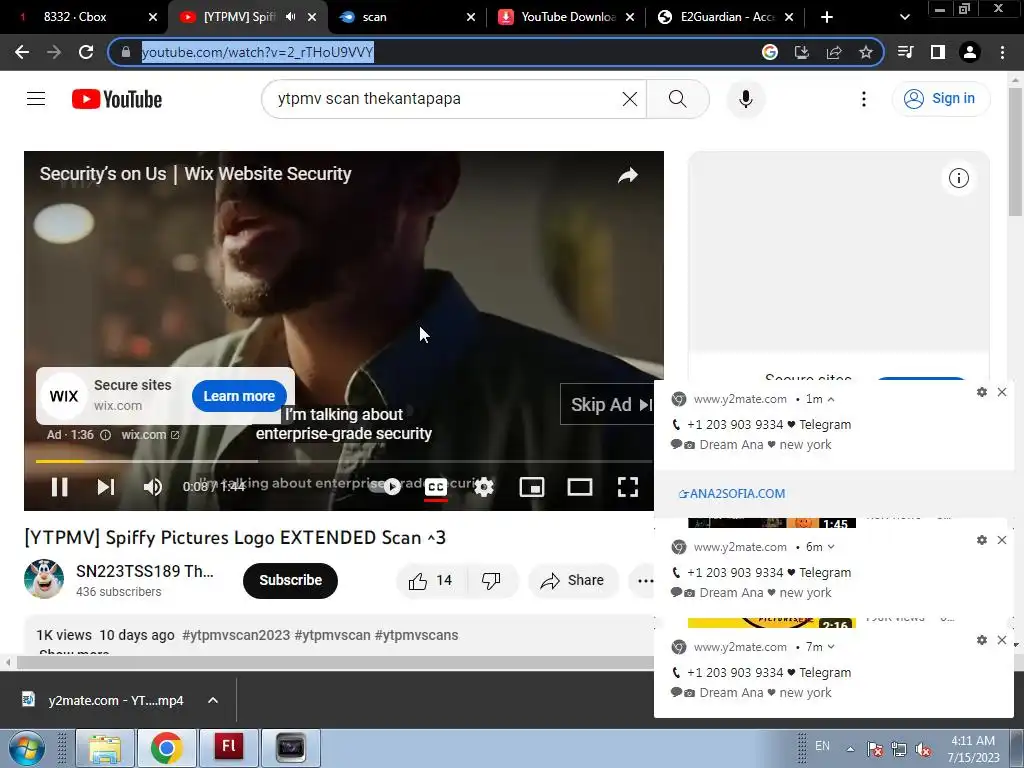Pause the video playback
This screenshot has width=1024, height=768.
coord(59,487)
